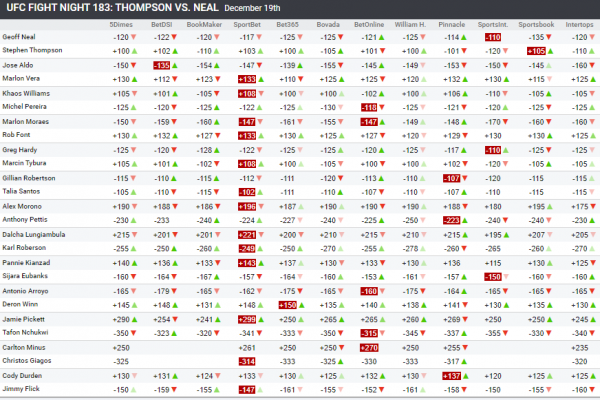This screenshot has height=400, width=600.
Task: Click green arrow next to Anthony Pettis' Pinnacle -223
Action: 465,220
